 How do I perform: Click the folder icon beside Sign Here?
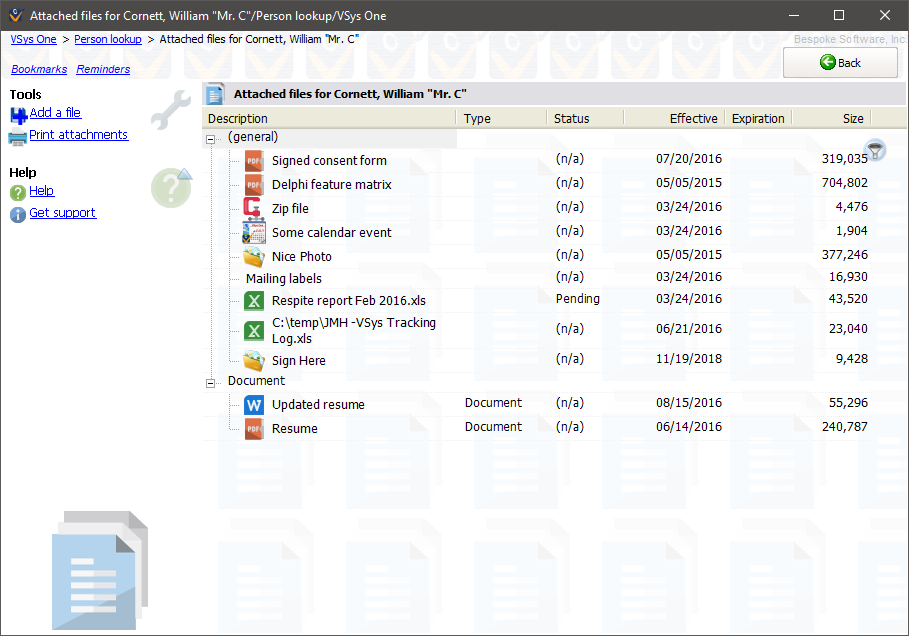click(x=253, y=360)
